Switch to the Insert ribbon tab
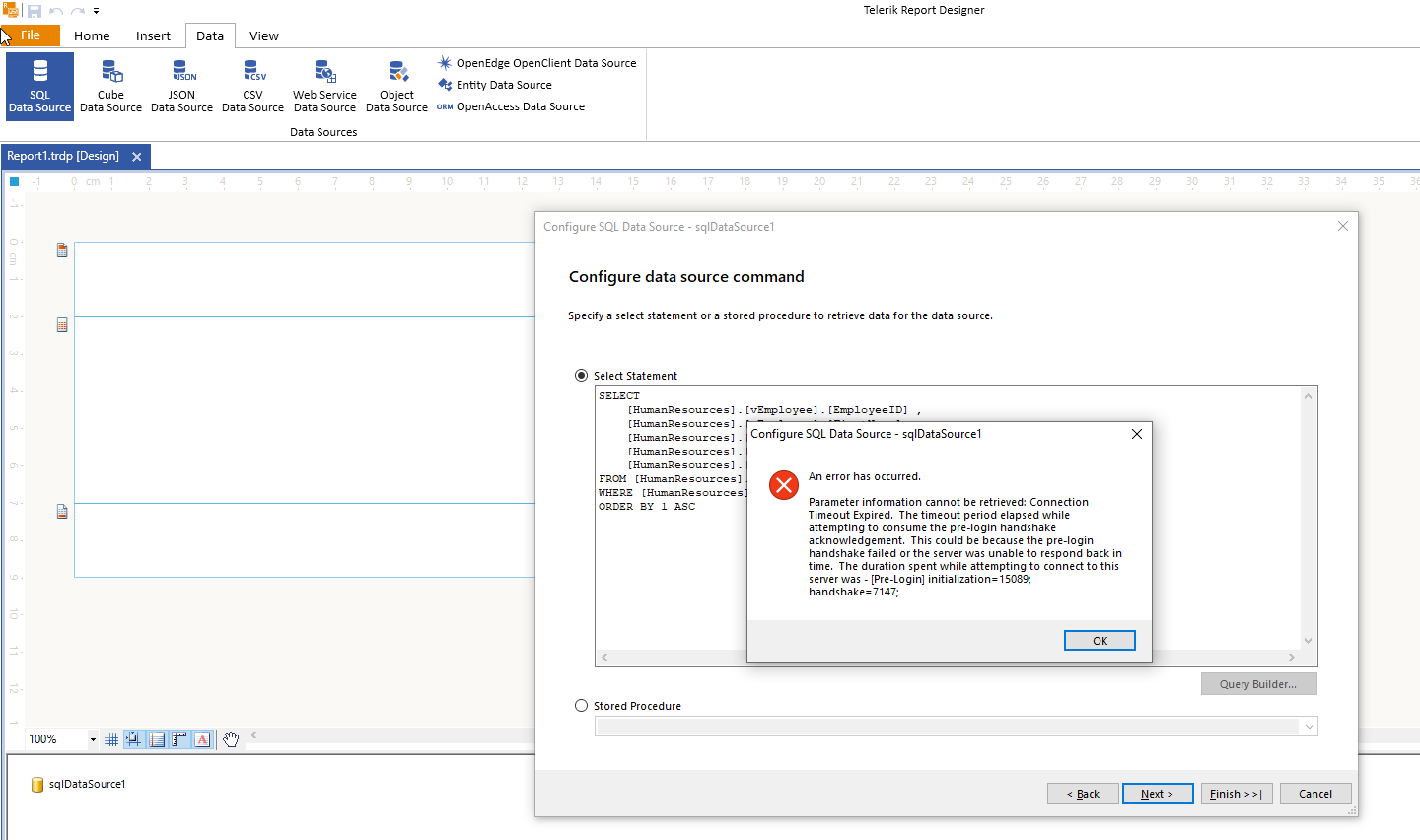 [153, 36]
